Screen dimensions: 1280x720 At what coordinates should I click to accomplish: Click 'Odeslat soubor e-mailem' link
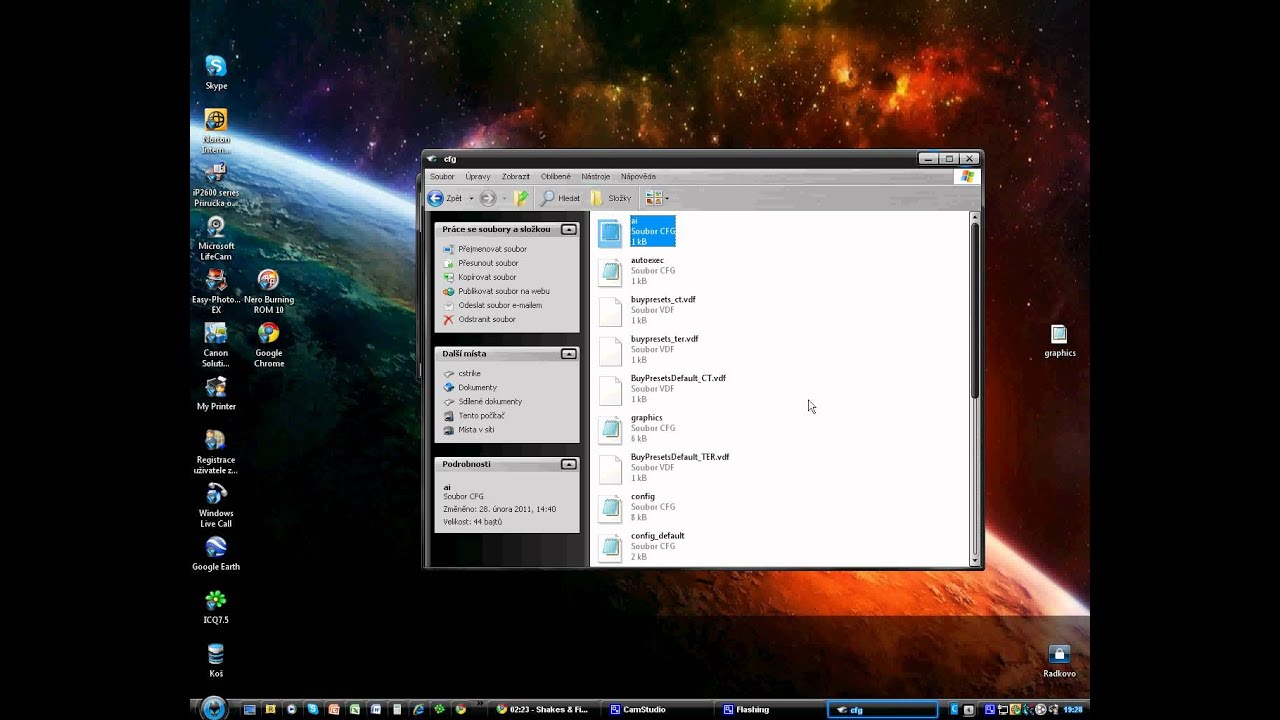pyautogui.click(x=500, y=305)
